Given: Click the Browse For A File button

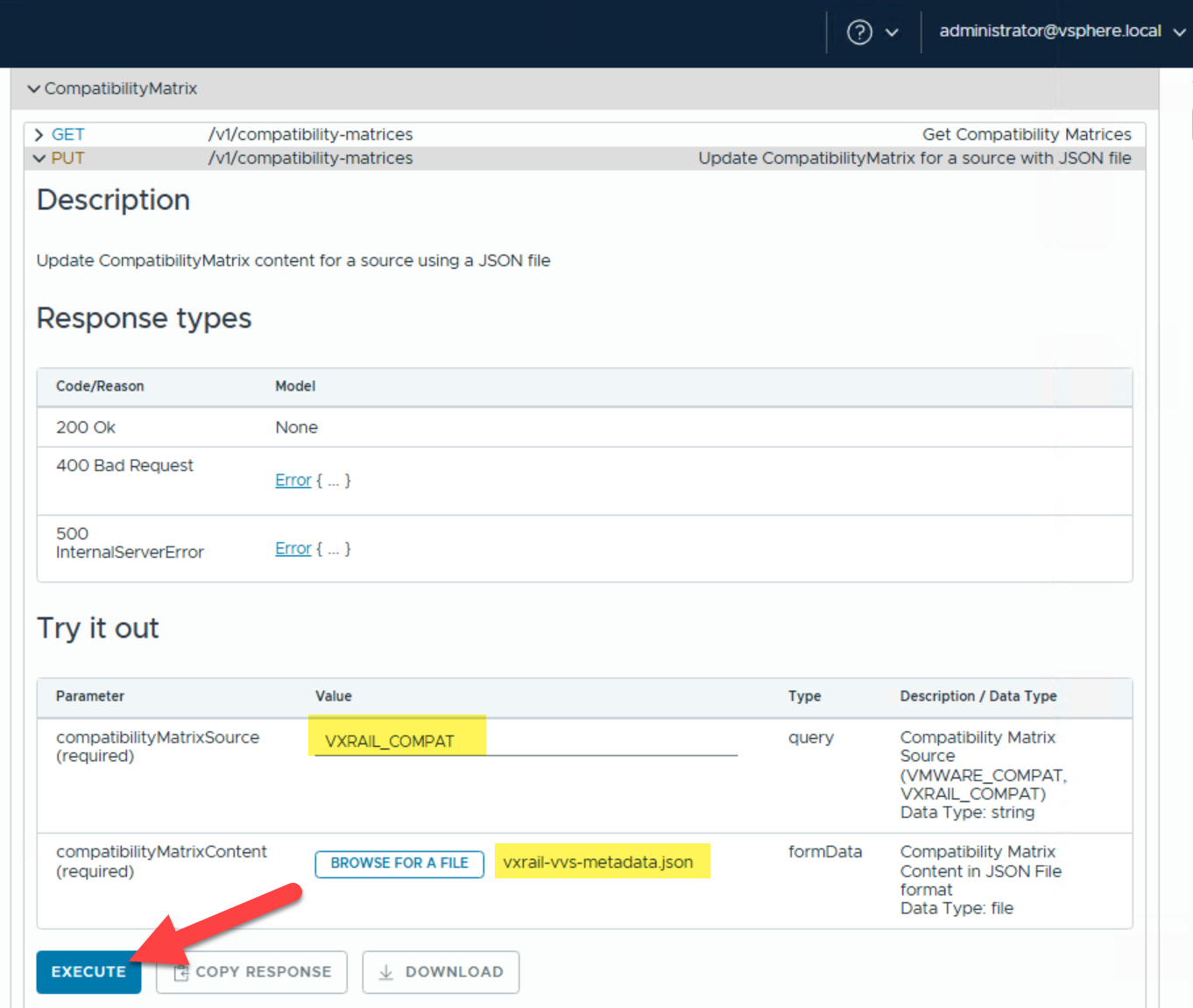Looking at the screenshot, I should (399, 863).
